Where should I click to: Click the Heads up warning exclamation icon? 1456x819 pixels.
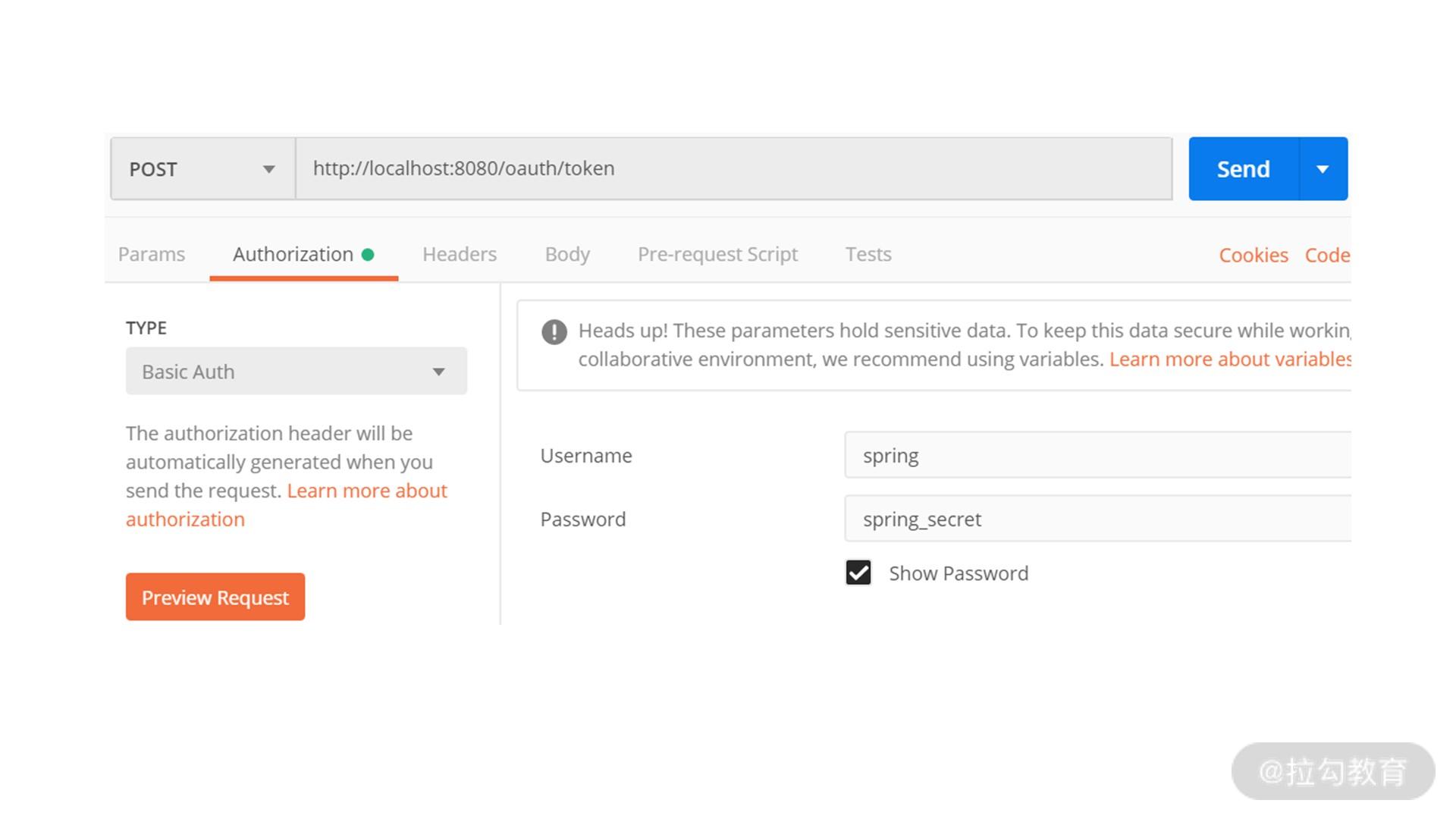click(x=554, y=332)
